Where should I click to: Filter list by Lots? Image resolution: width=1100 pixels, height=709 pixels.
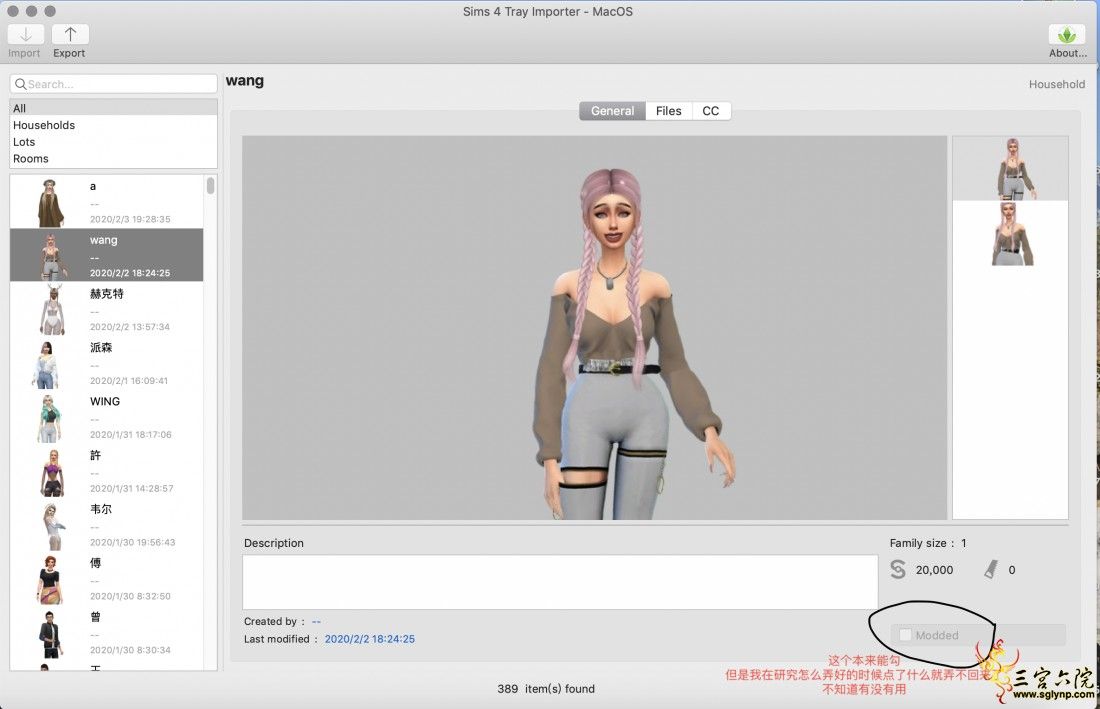(x=114, y=142)
